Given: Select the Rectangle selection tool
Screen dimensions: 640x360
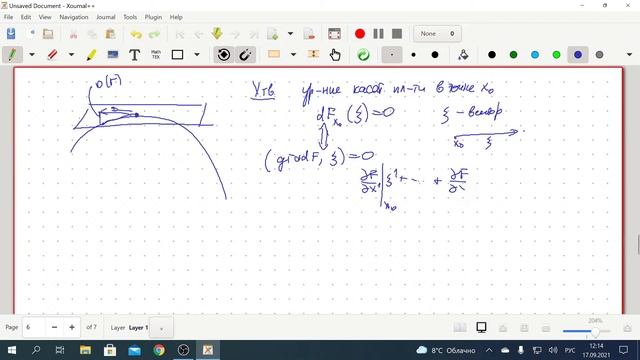Looking at the screenshot, I should (274, 54).
